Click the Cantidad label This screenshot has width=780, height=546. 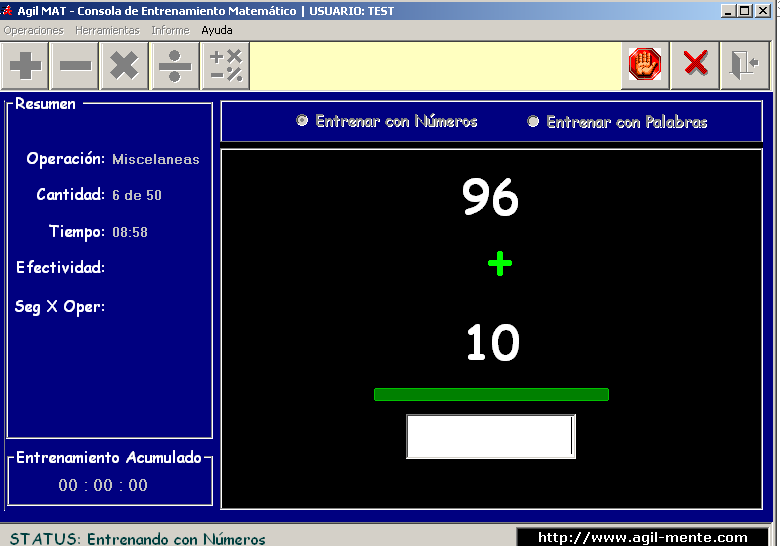[71, 194]
